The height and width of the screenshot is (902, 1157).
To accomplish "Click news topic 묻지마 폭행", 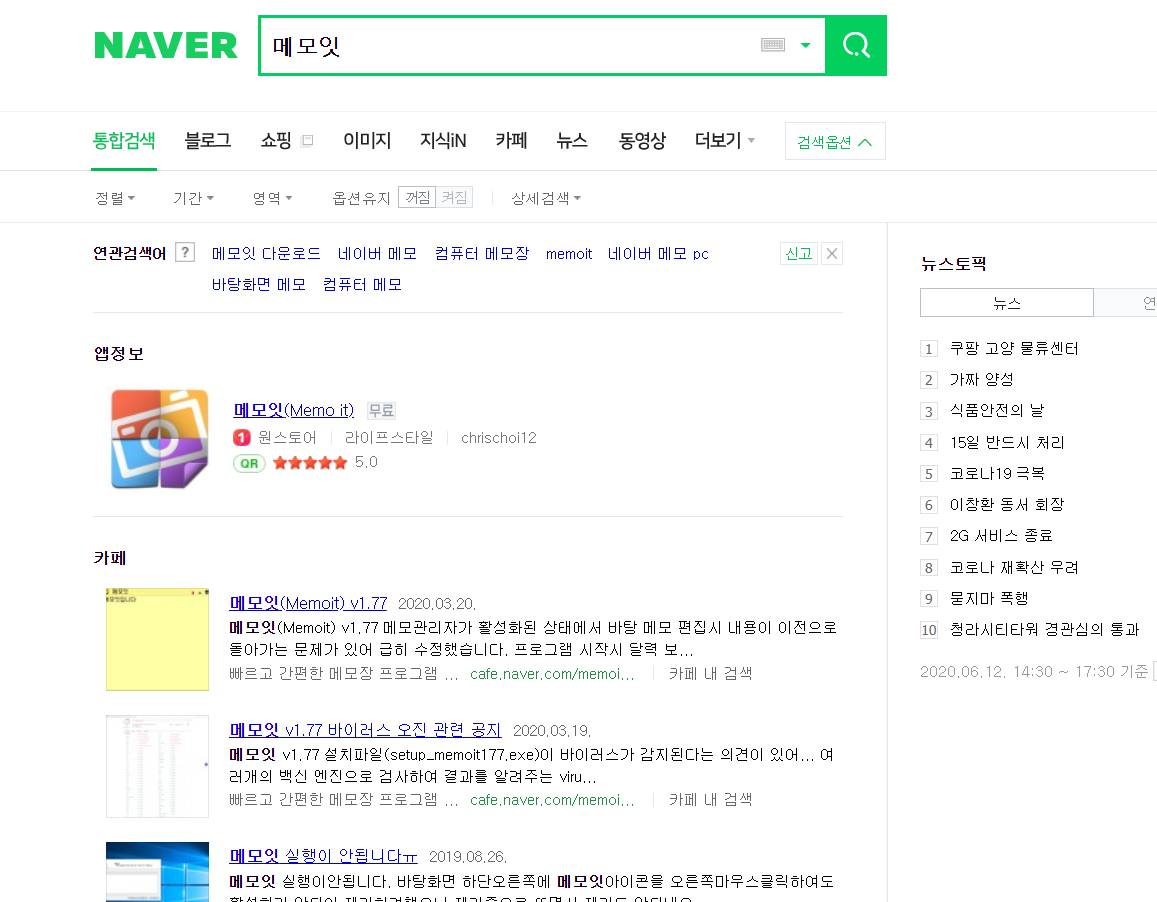I will click(x=989, y=598).
